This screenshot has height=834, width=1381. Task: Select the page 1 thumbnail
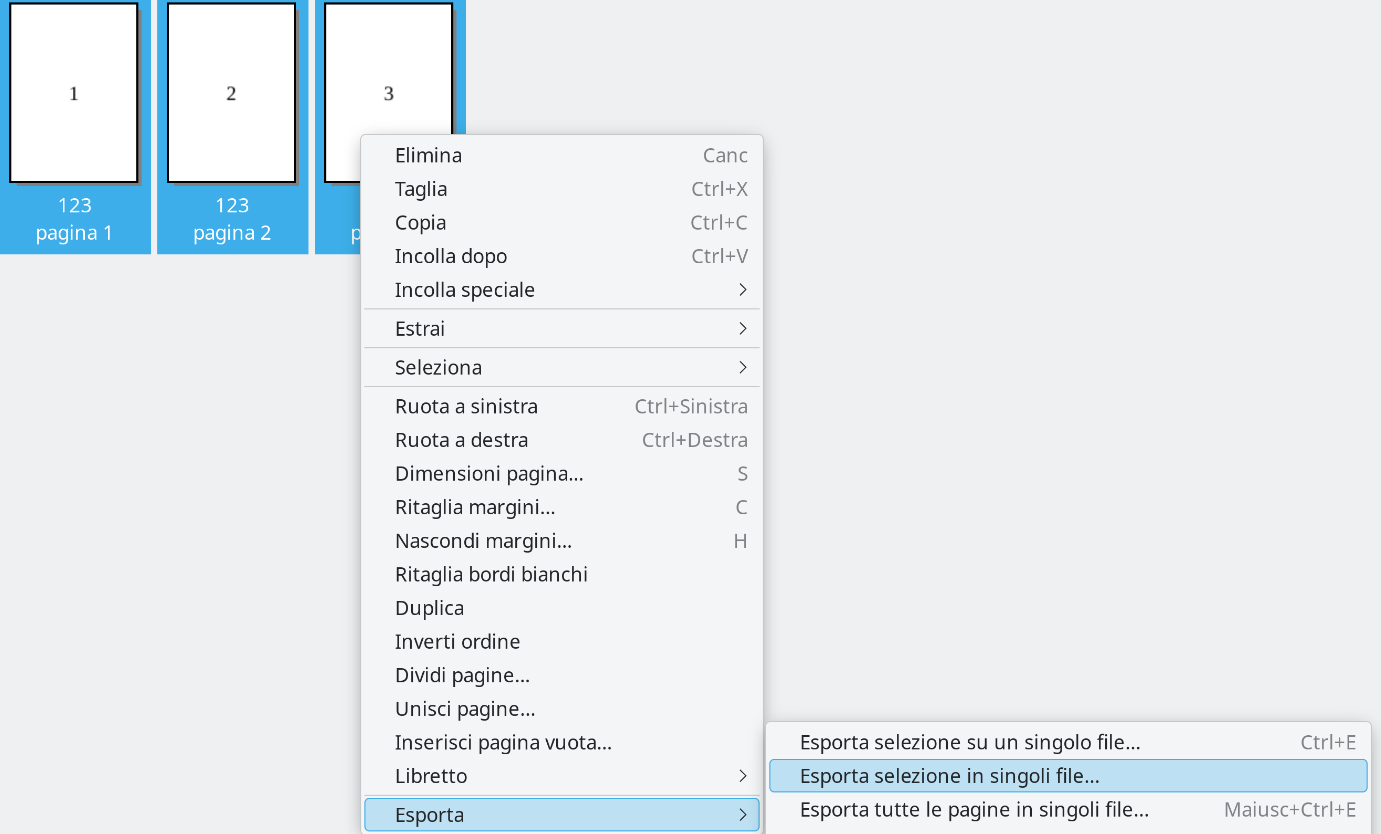74,93
